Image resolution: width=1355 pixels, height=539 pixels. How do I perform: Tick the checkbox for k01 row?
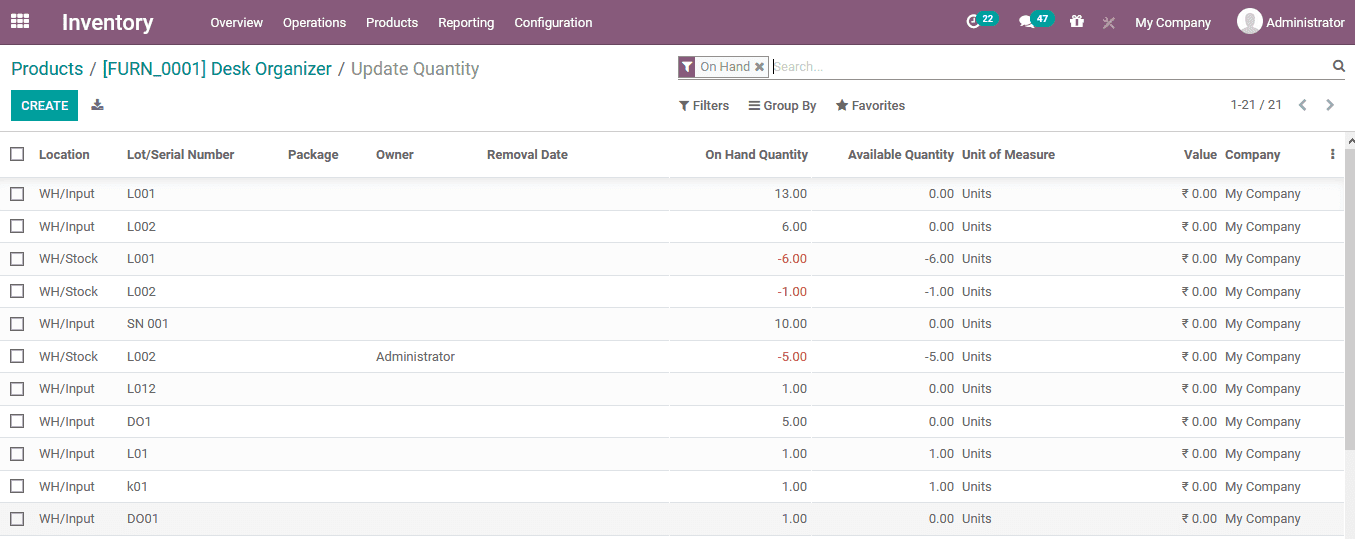pos(17,487)
